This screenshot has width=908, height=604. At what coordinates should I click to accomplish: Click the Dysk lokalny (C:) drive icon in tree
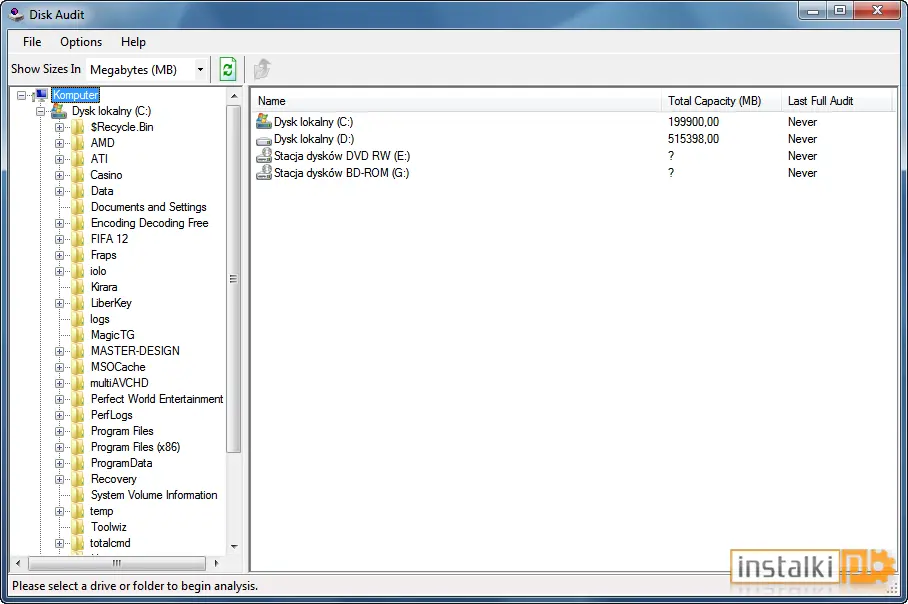click(x=59, y=111)
